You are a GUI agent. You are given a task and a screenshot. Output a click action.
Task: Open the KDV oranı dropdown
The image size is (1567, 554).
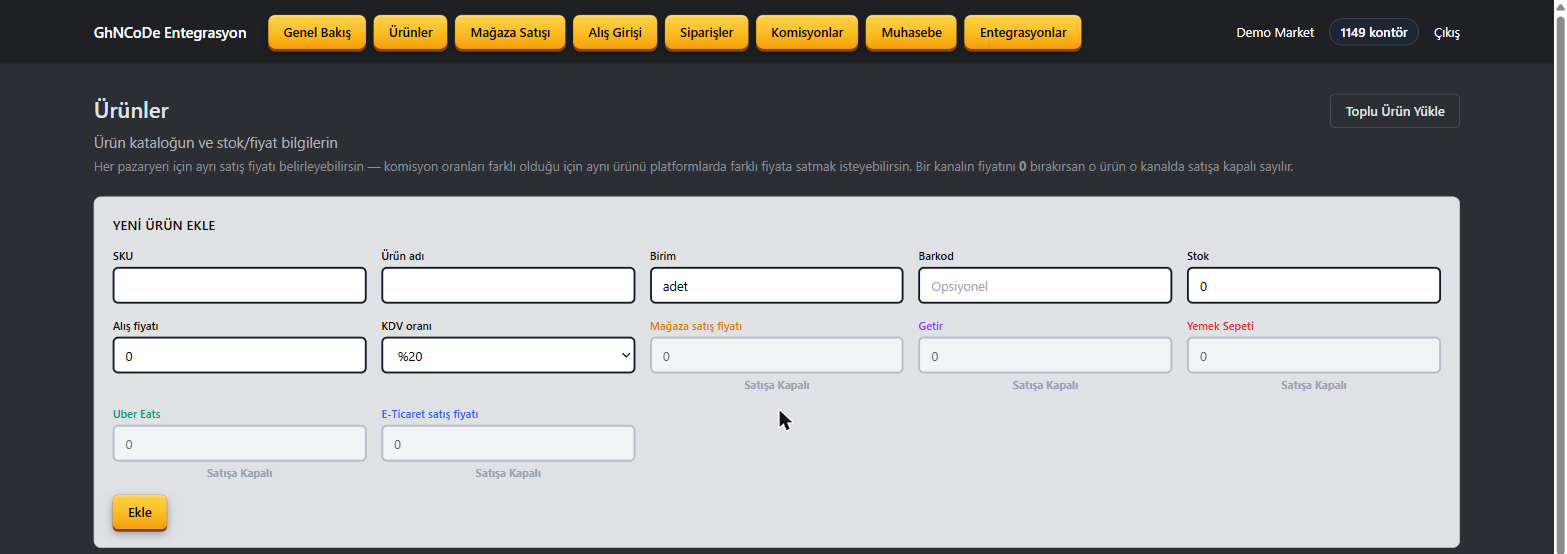508,355
